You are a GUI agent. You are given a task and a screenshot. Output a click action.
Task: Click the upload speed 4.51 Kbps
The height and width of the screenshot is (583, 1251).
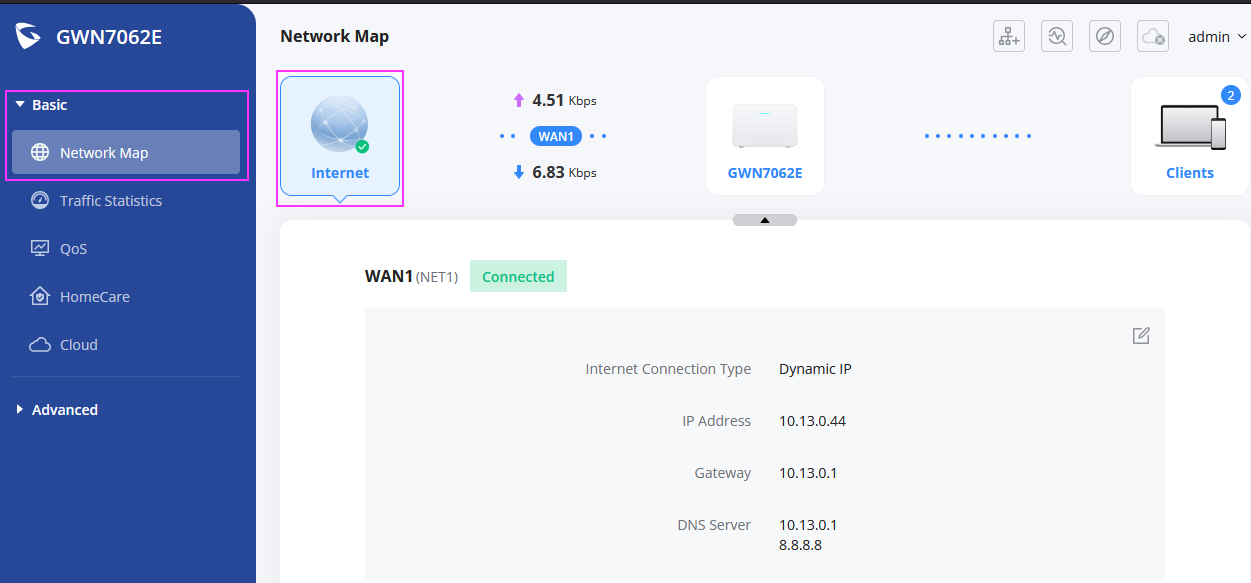pyautogui.click(x=564, y=100)
